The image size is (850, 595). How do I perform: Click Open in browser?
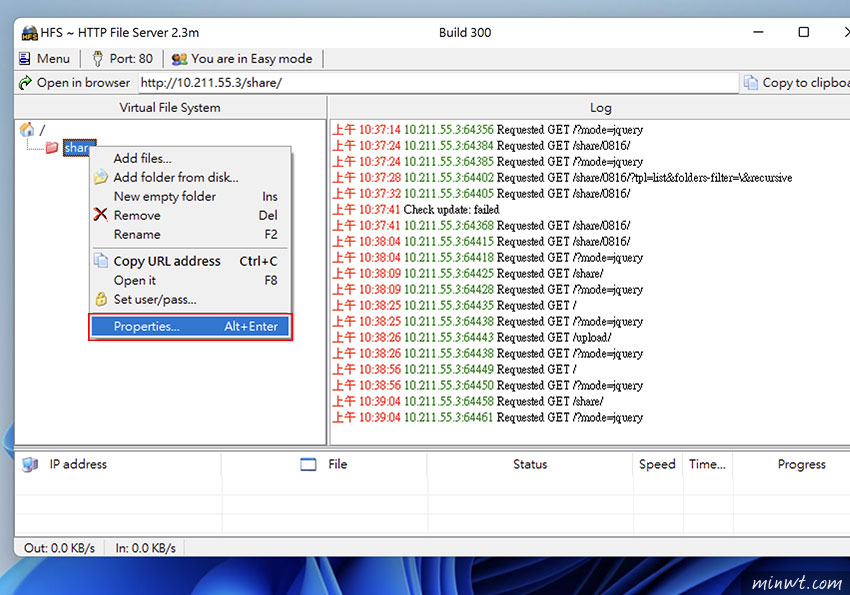pos(75,83)
